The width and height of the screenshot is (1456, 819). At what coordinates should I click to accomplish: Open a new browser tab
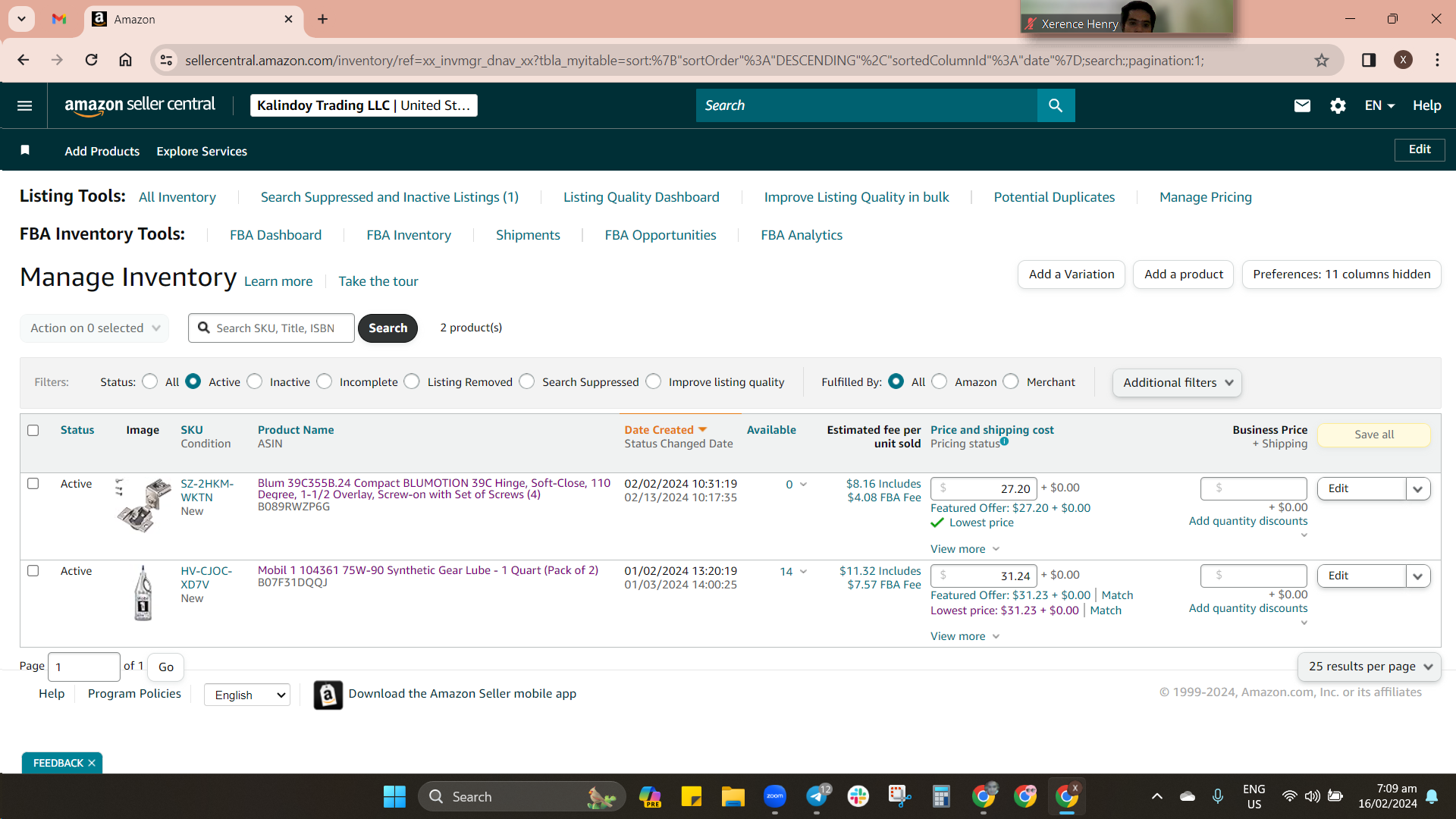point(322,19)
